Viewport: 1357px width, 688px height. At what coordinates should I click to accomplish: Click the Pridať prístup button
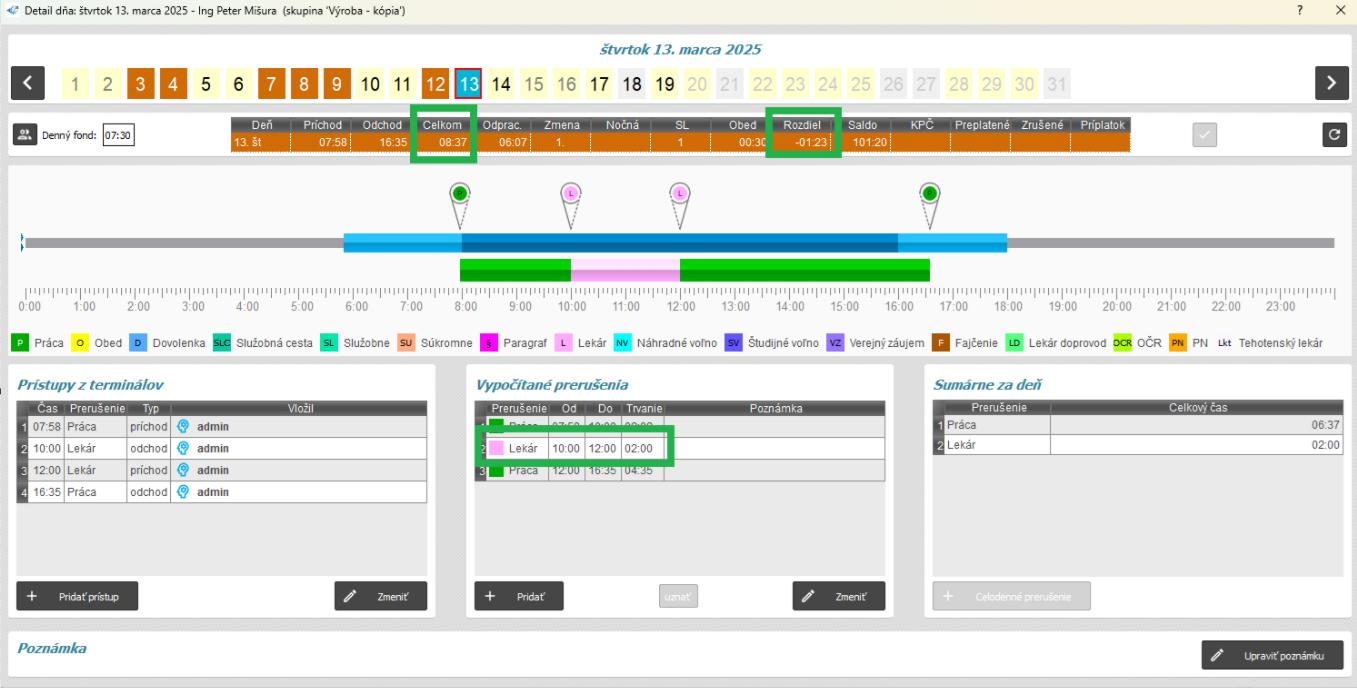point(77,595)
